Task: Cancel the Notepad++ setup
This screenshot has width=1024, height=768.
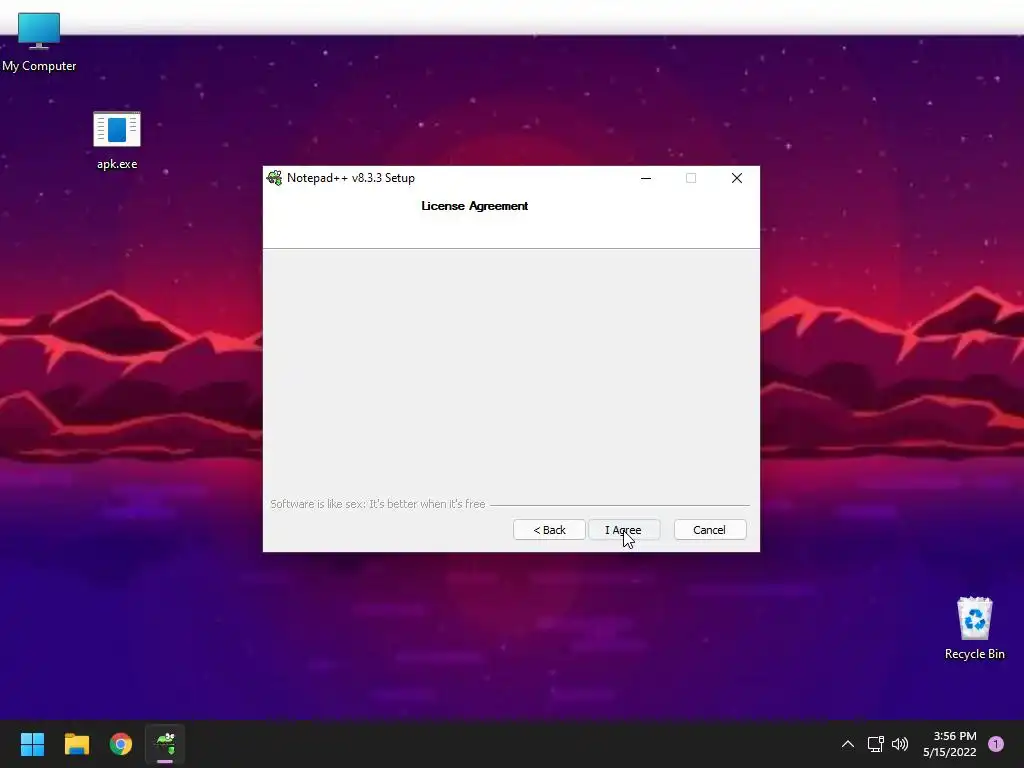Action: pyautogui.click(x=710, y=530)
